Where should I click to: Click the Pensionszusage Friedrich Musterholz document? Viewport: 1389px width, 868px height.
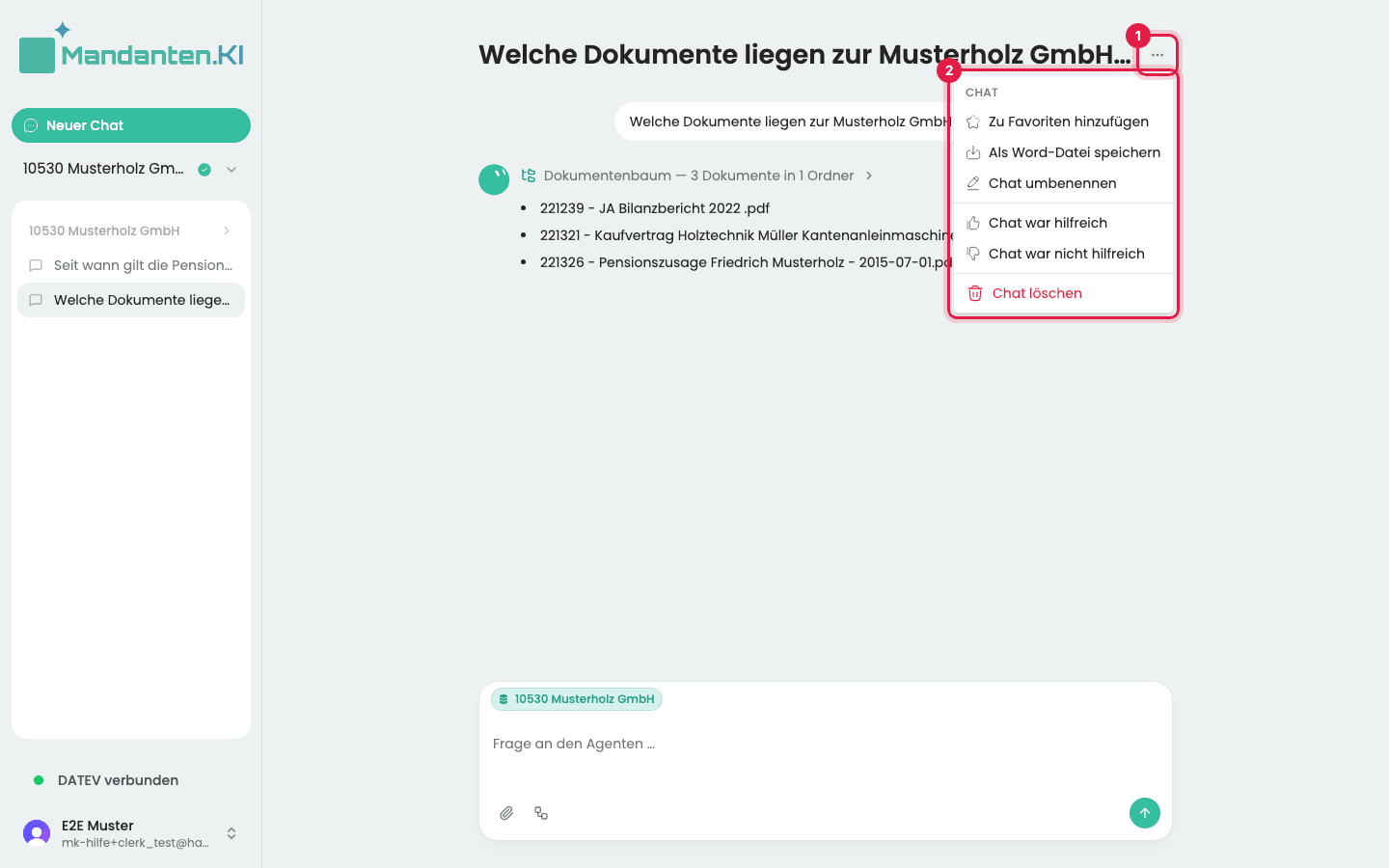click(x=746, y=262)
